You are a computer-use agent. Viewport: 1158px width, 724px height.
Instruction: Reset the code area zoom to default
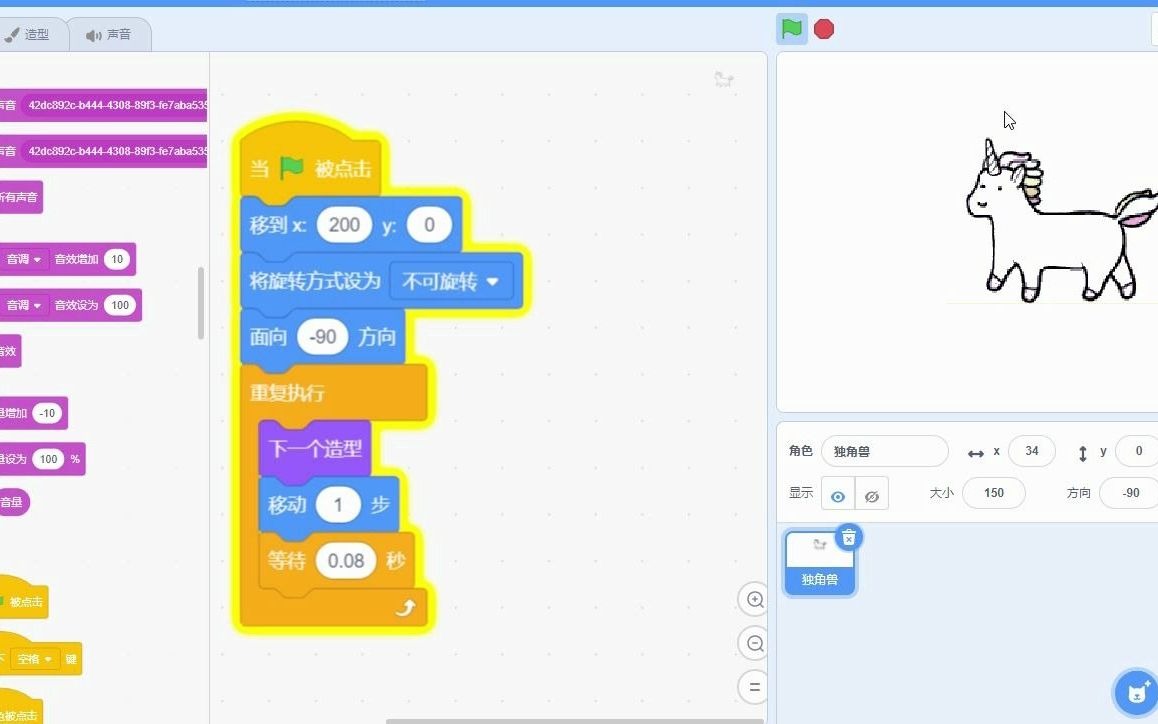(x=754, y=687)
